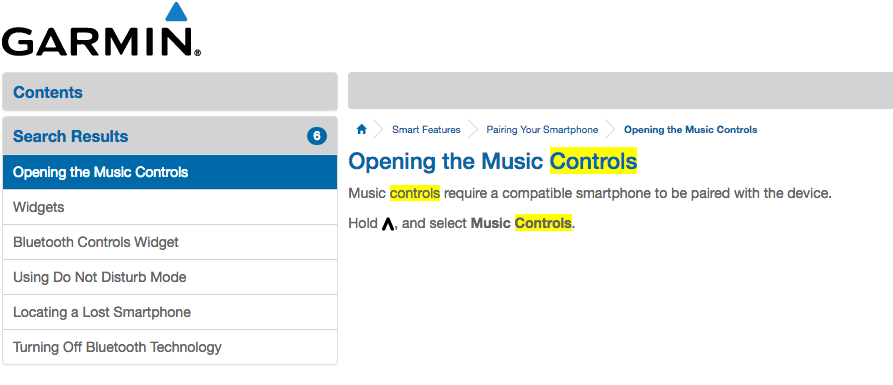Open Pairing Your Smartphone breadcrumb

point(542,130)
